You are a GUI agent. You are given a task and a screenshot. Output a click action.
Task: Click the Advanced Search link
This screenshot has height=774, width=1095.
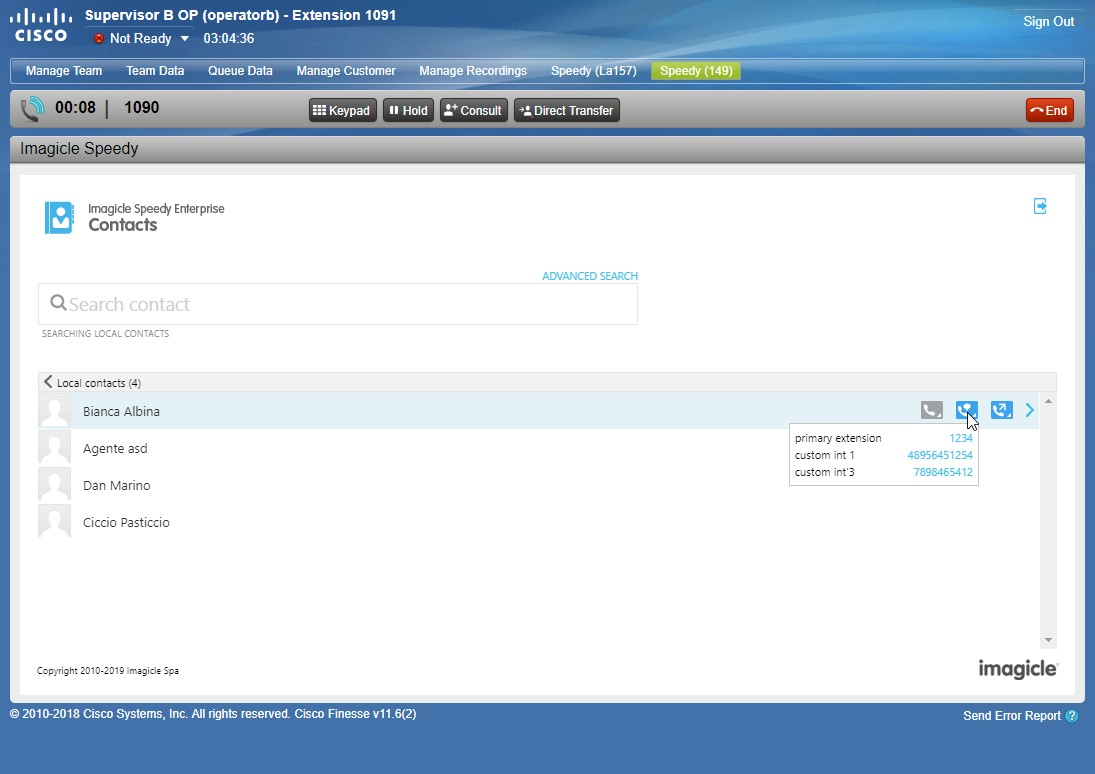point(589,276)
